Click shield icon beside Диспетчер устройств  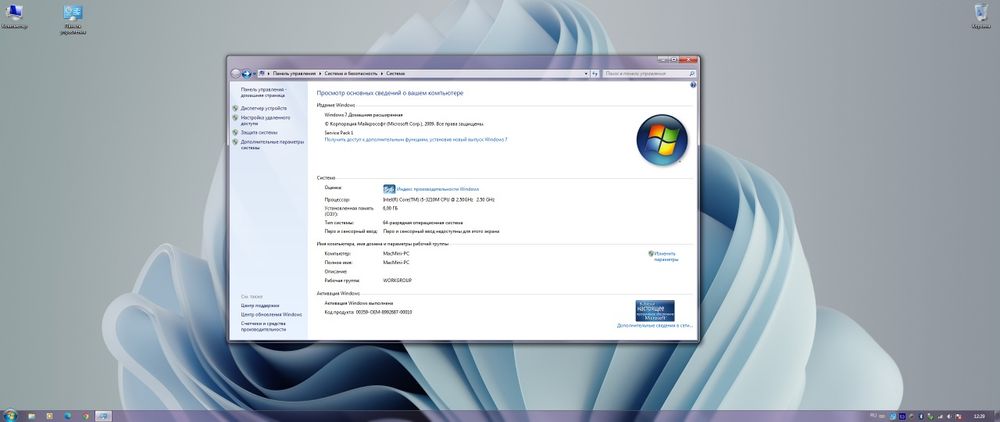pyautogui.click(x=235, y=108)
